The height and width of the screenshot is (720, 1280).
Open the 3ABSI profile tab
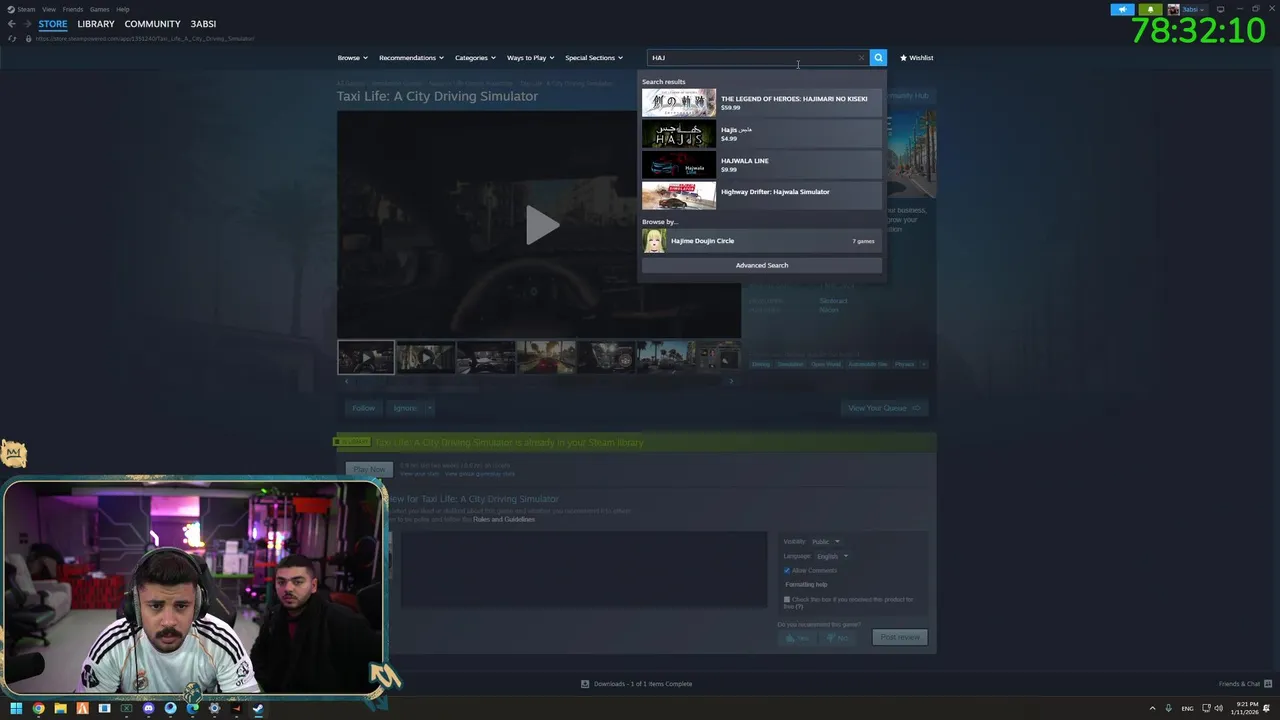(x=203, y=24)
